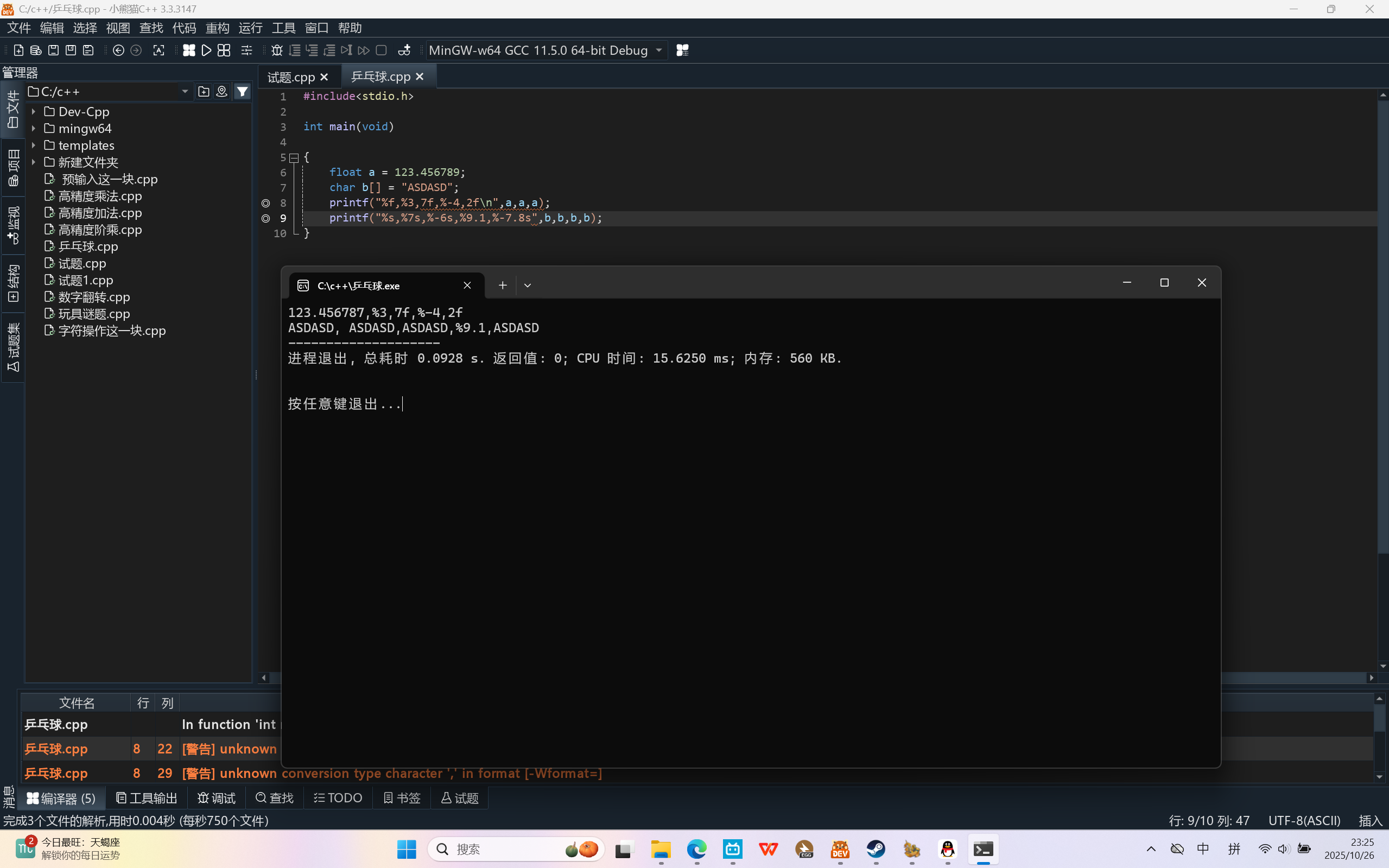Click the New File toolbar icon
The image size is (1389, 868).
coord(18,50)
